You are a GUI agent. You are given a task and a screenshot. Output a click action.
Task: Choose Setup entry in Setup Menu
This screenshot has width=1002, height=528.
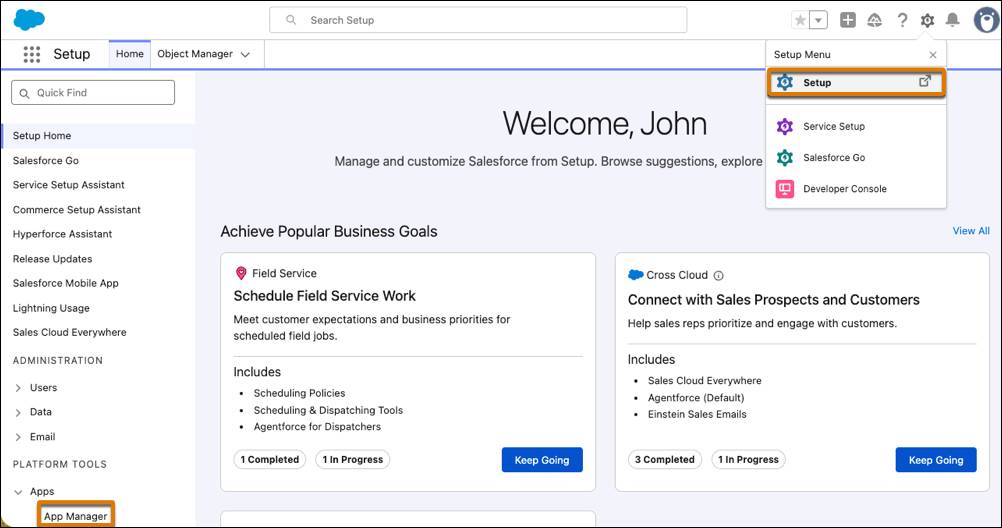(856, 82)
